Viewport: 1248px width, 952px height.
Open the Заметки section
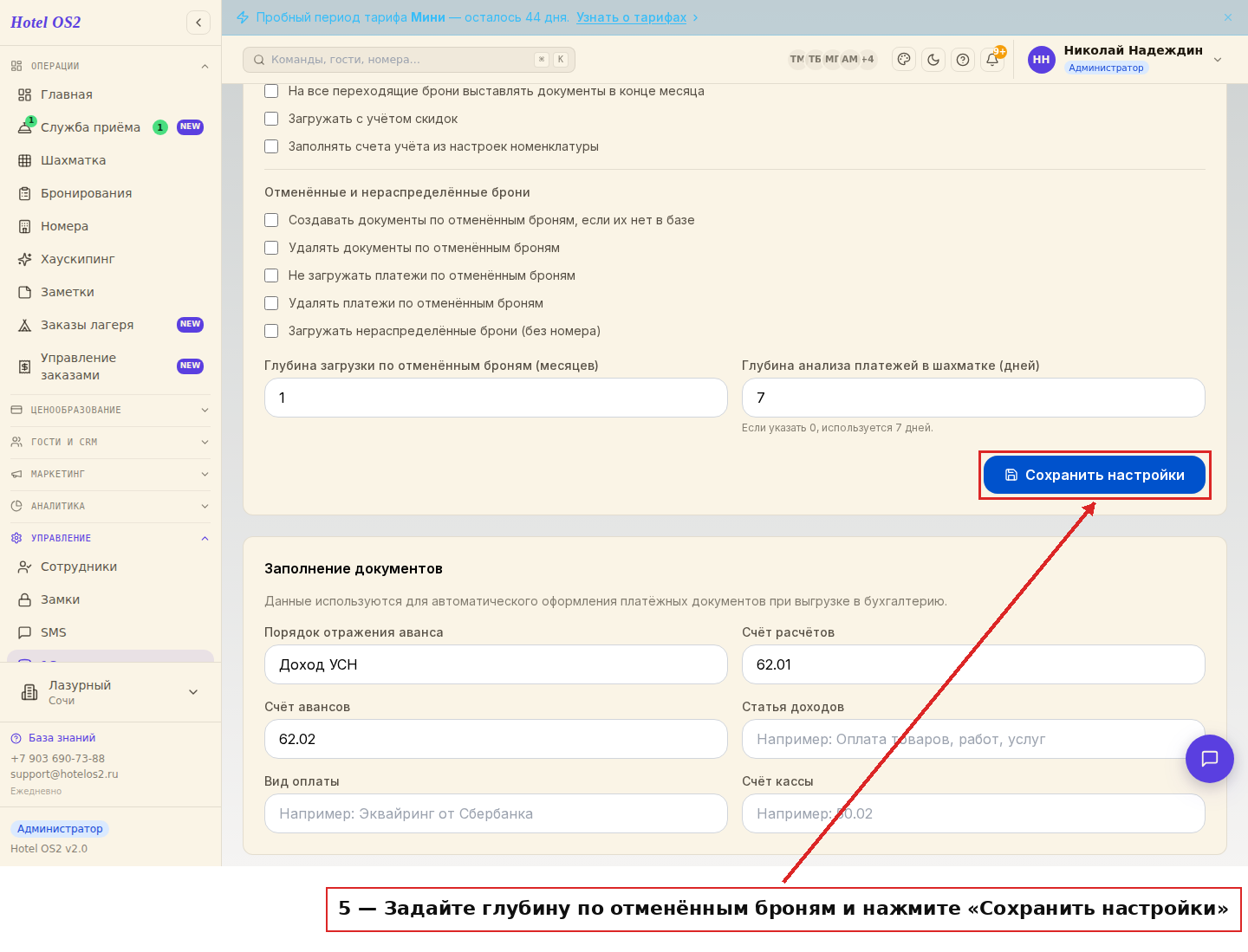[110, 292]
